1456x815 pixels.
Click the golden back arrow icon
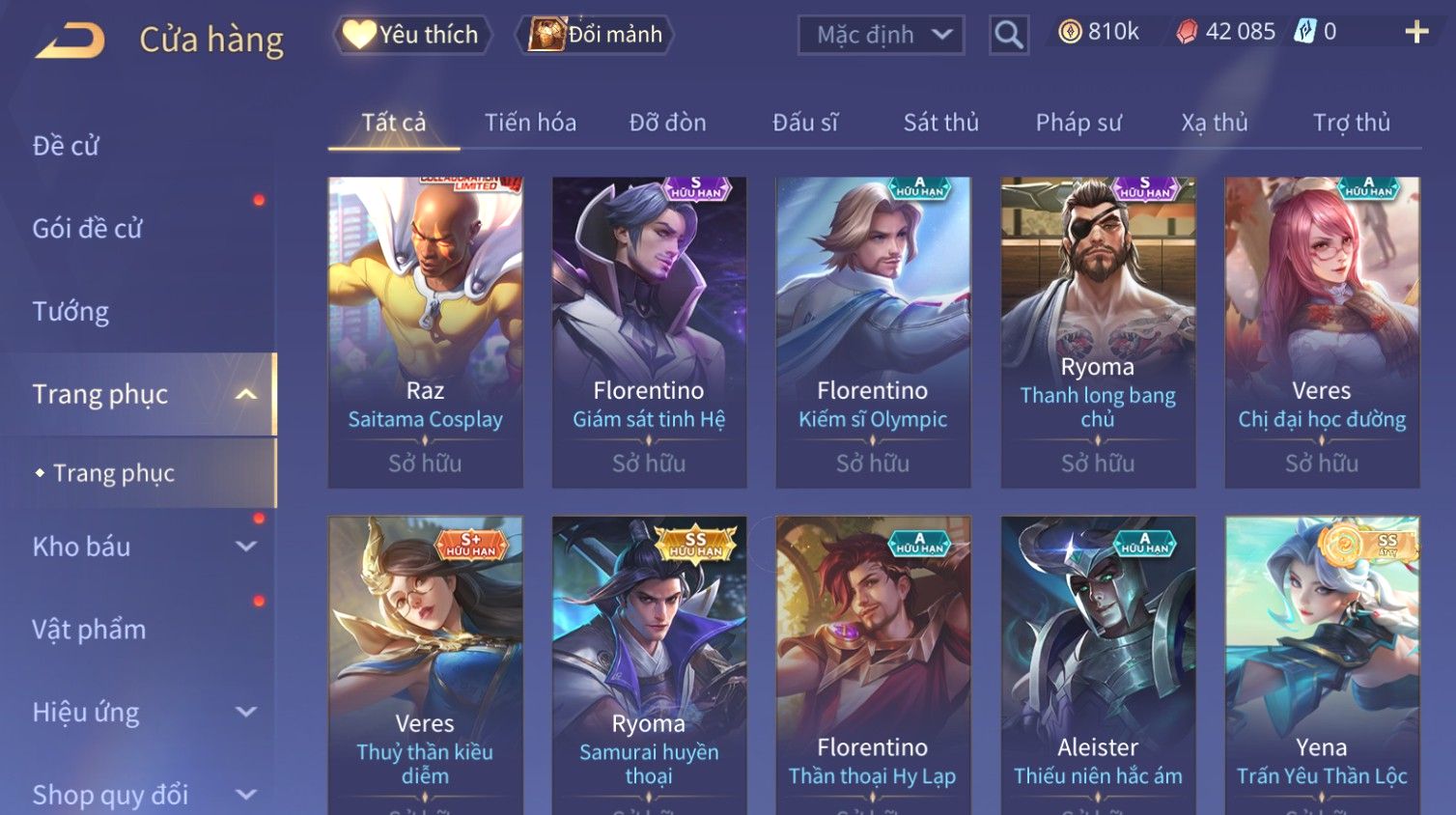pos(70,41)
